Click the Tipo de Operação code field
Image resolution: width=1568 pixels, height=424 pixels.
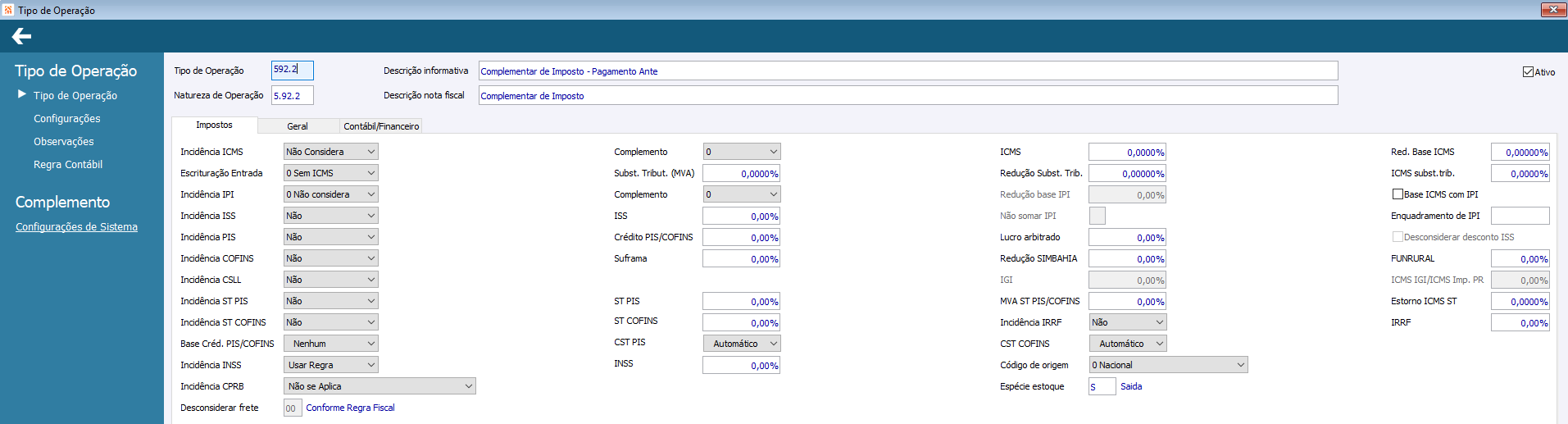point(293,71)
